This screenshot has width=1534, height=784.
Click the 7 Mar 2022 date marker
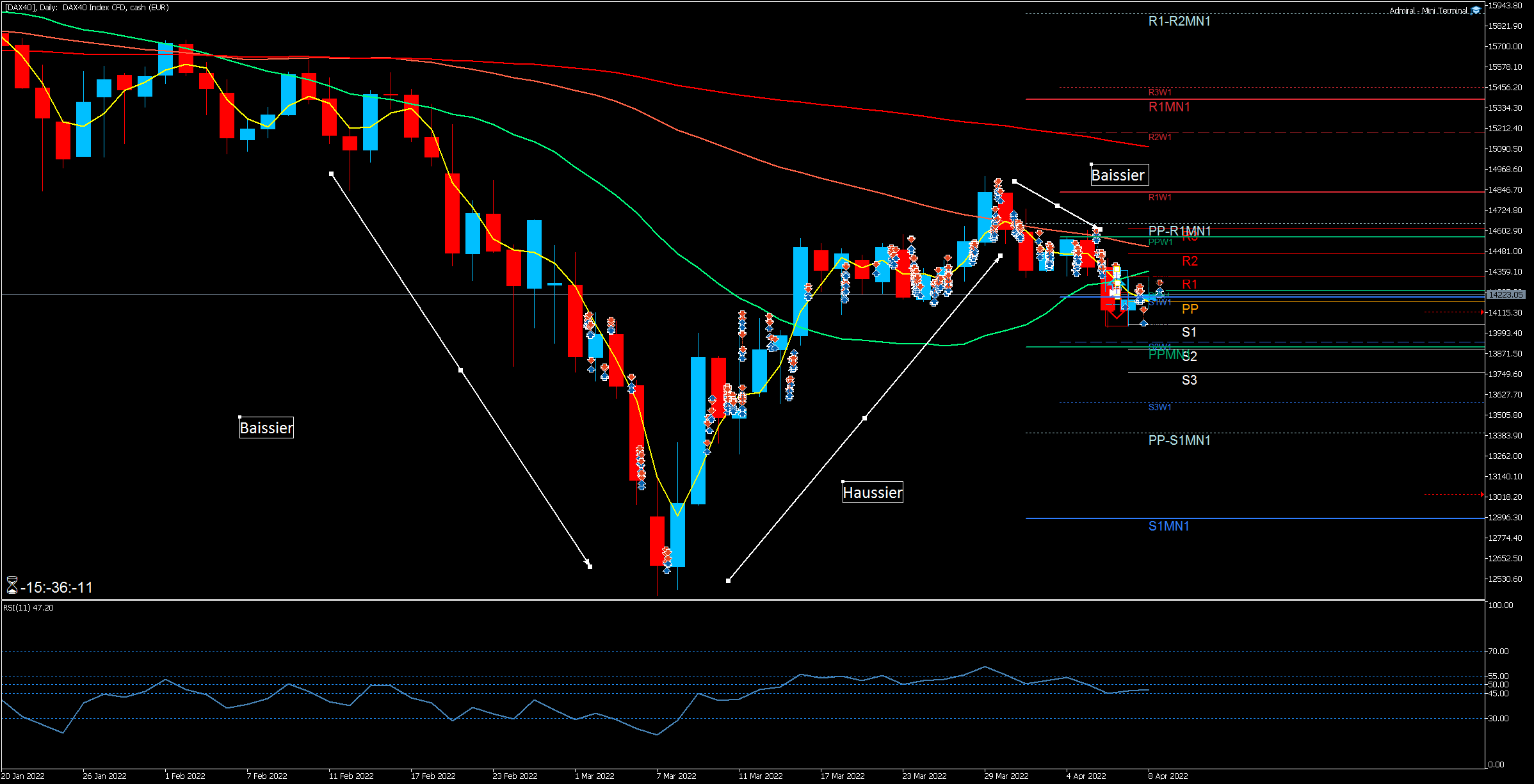[x=676, y=776]
